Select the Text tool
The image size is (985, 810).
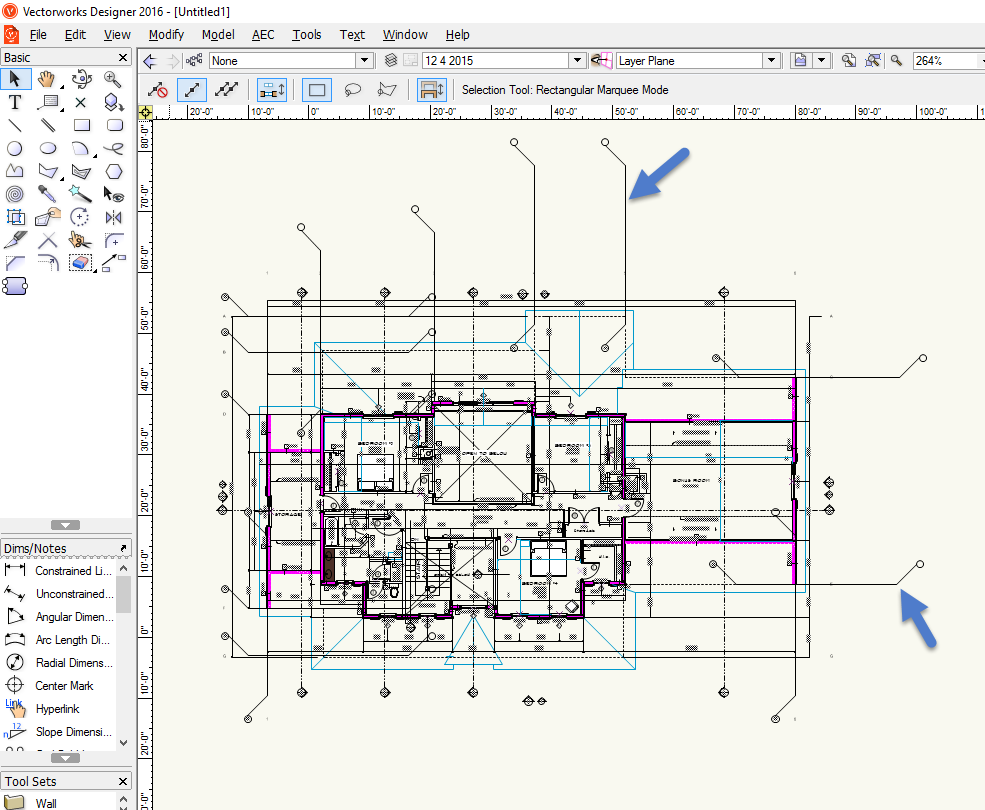[15, 102]
